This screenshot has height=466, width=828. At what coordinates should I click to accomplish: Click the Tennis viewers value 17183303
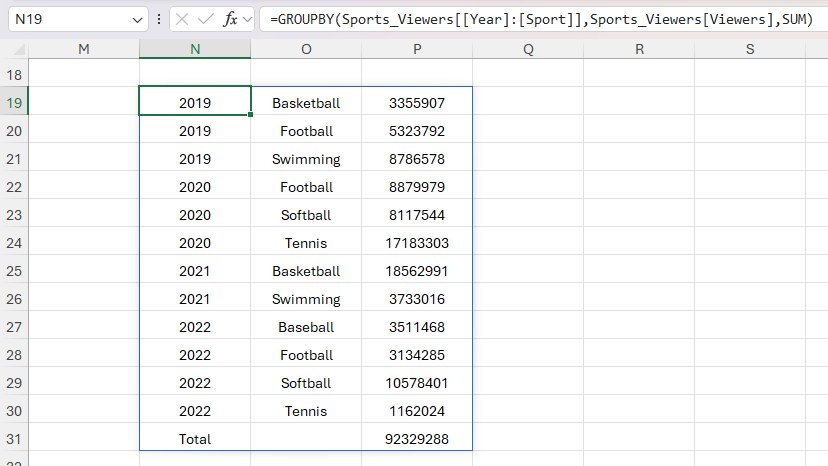416,243
